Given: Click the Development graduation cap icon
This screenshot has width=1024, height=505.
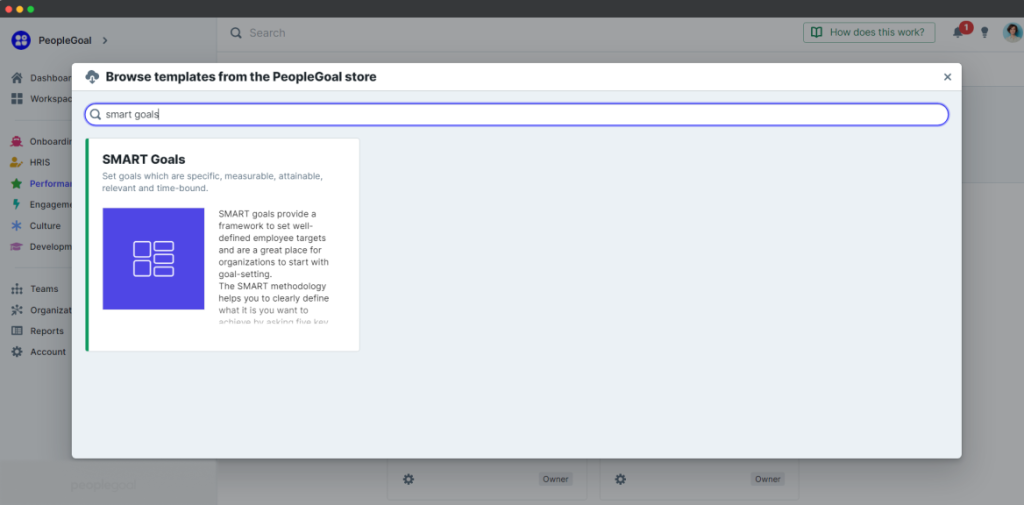Looking at the screenshot, I should pyautogui.click(x=17, y=246).
